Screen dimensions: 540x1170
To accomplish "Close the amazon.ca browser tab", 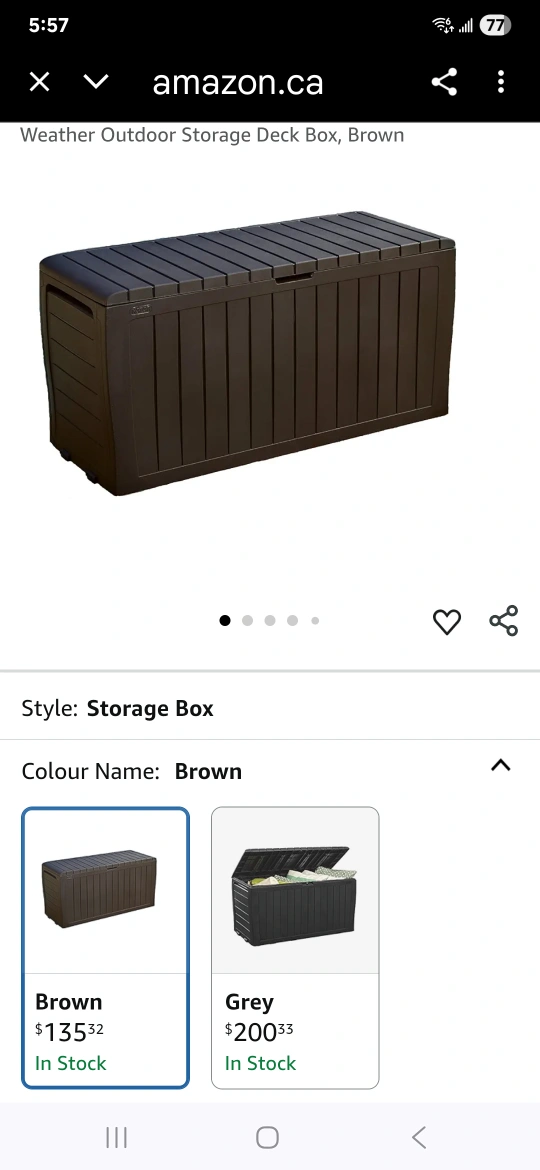I will [x=40, y=81].
